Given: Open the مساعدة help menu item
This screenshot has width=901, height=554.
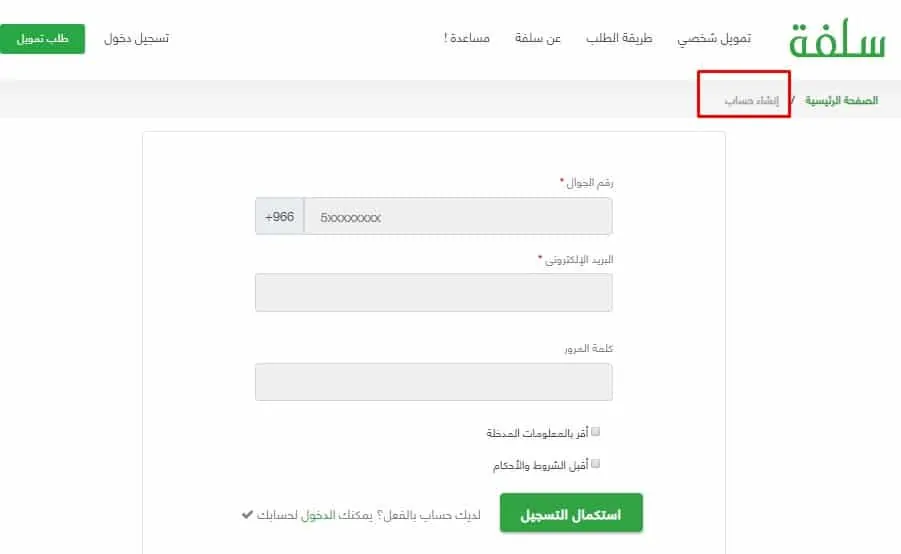Looking at the screenshot, I should (467, 39).
